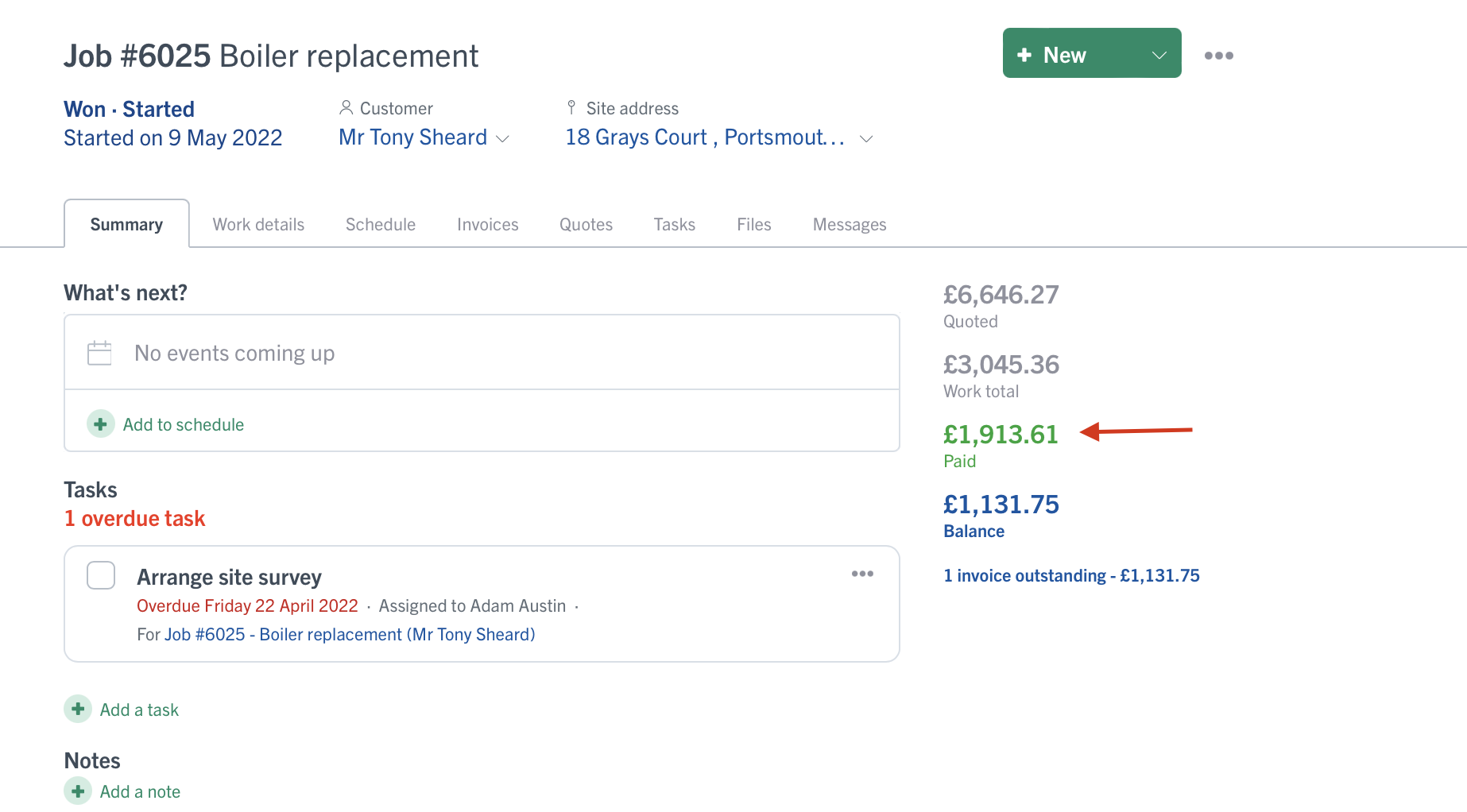Screen dimensions: 1467x812
Task: Open the Invoices tab
Action: (x=487, y=225)
